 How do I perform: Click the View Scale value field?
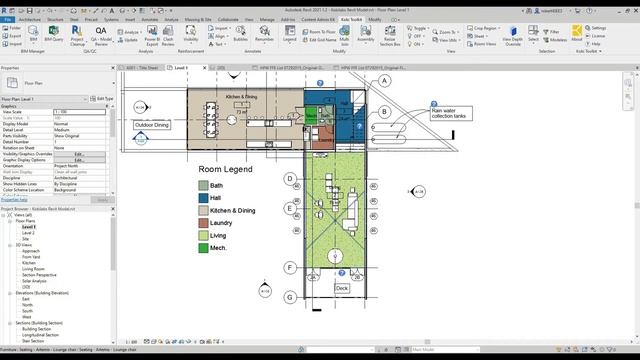[80, 112]
